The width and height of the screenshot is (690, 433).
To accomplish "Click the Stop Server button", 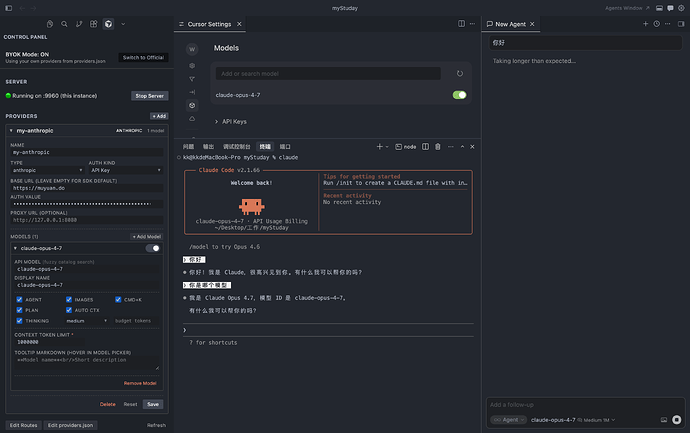I will pyautogui.click(x=150, y=96).
